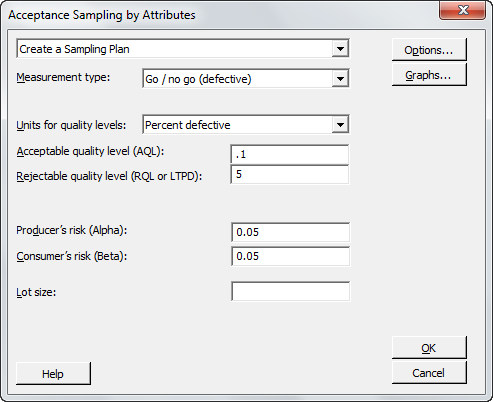Cancel the Acceptance Sampling dialog
This screenshot has height=402, width=493.
429,373
